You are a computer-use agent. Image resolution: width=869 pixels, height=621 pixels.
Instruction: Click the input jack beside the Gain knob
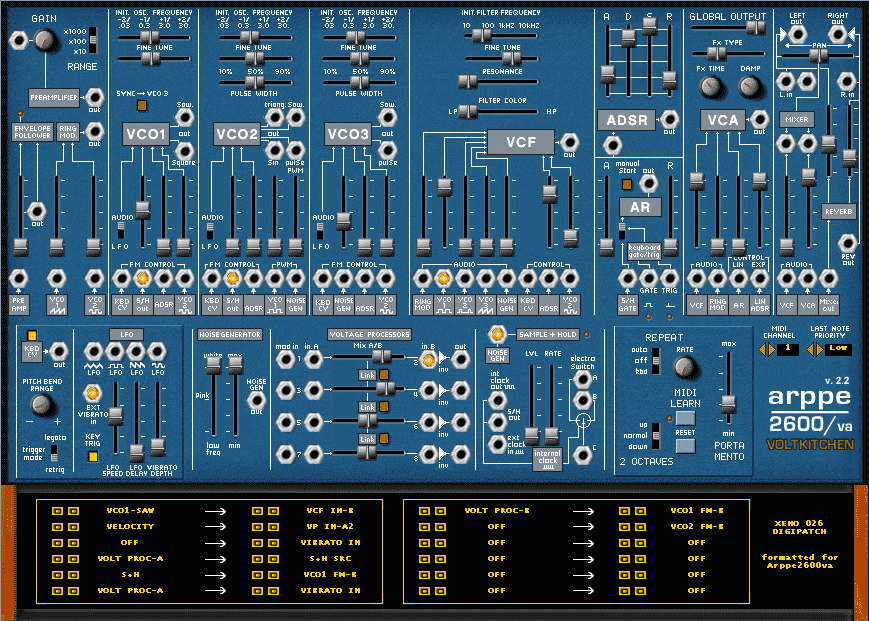click(19, 40)
